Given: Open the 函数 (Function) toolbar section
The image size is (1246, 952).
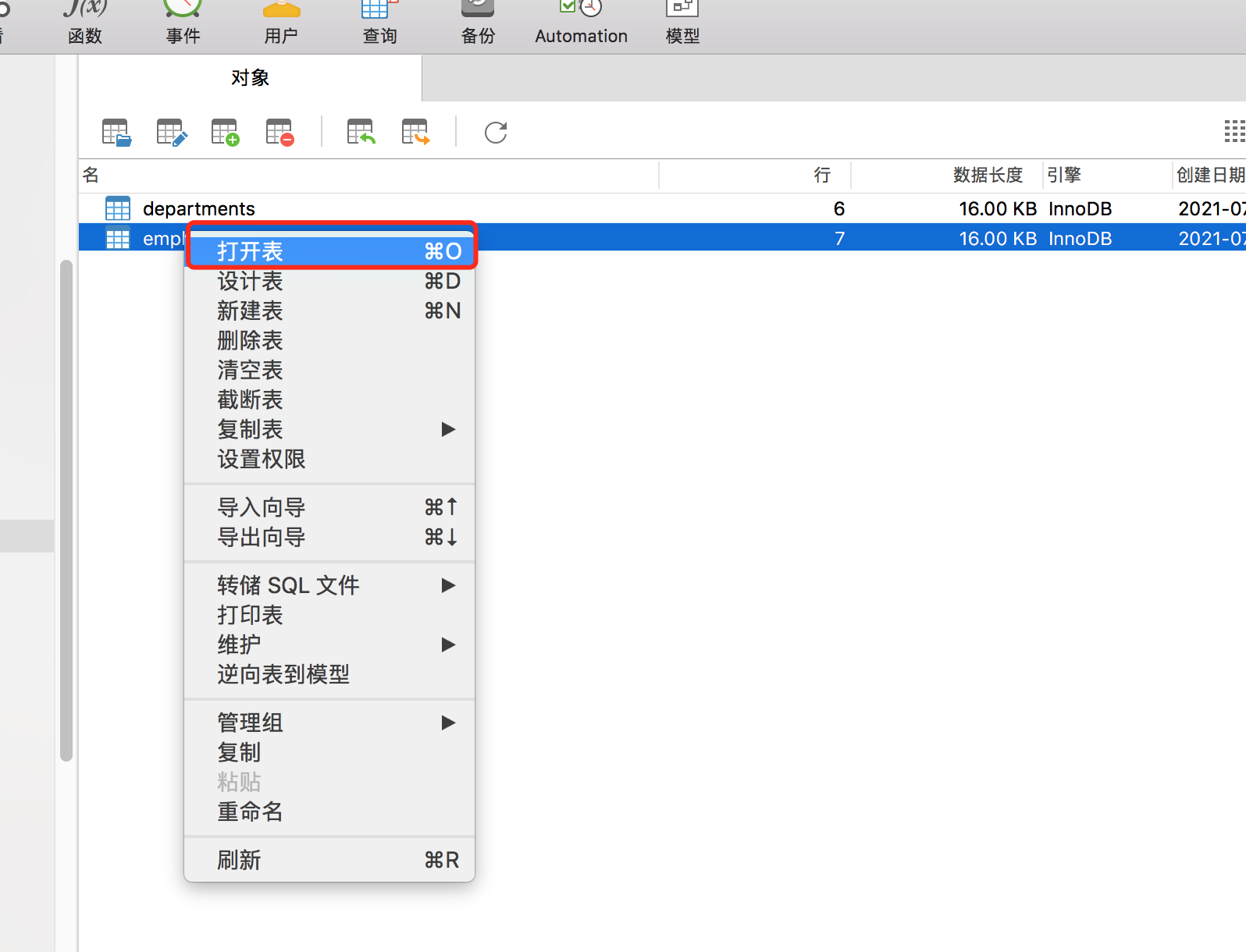Looking at the screenshot, I should coord(85,23).
